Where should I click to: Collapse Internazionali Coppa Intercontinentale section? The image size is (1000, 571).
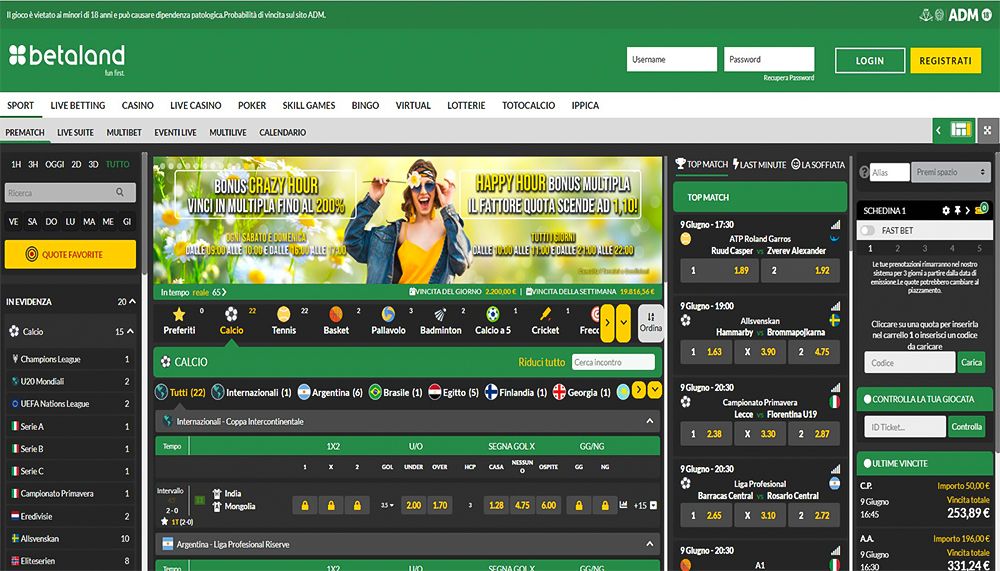(x=650, y=422)
